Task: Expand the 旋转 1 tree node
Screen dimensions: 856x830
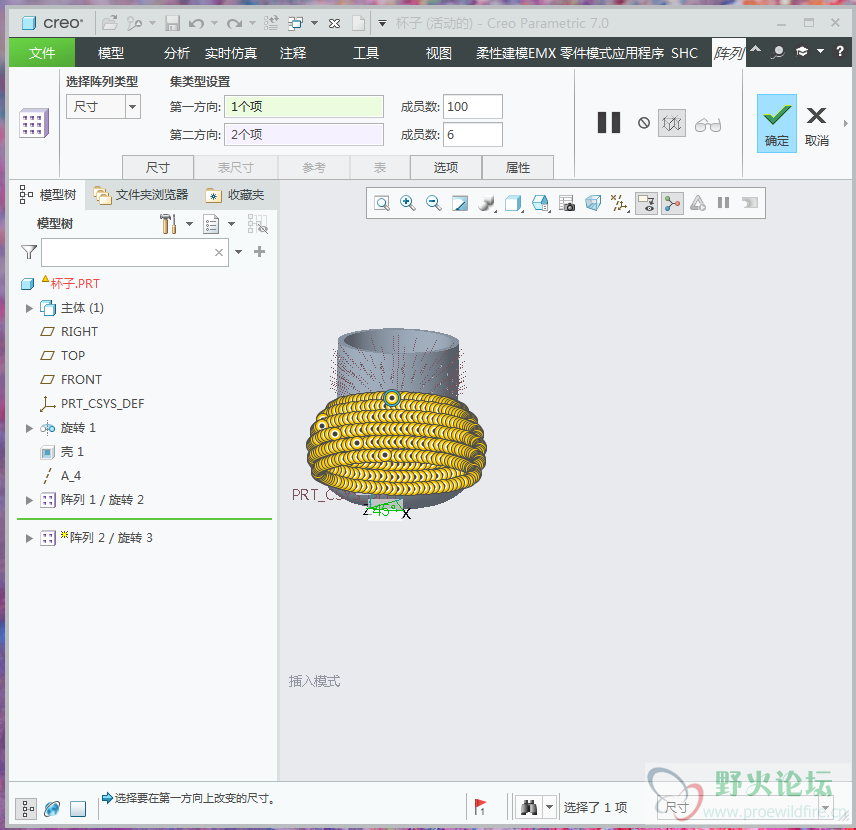Action: point(29,429)
